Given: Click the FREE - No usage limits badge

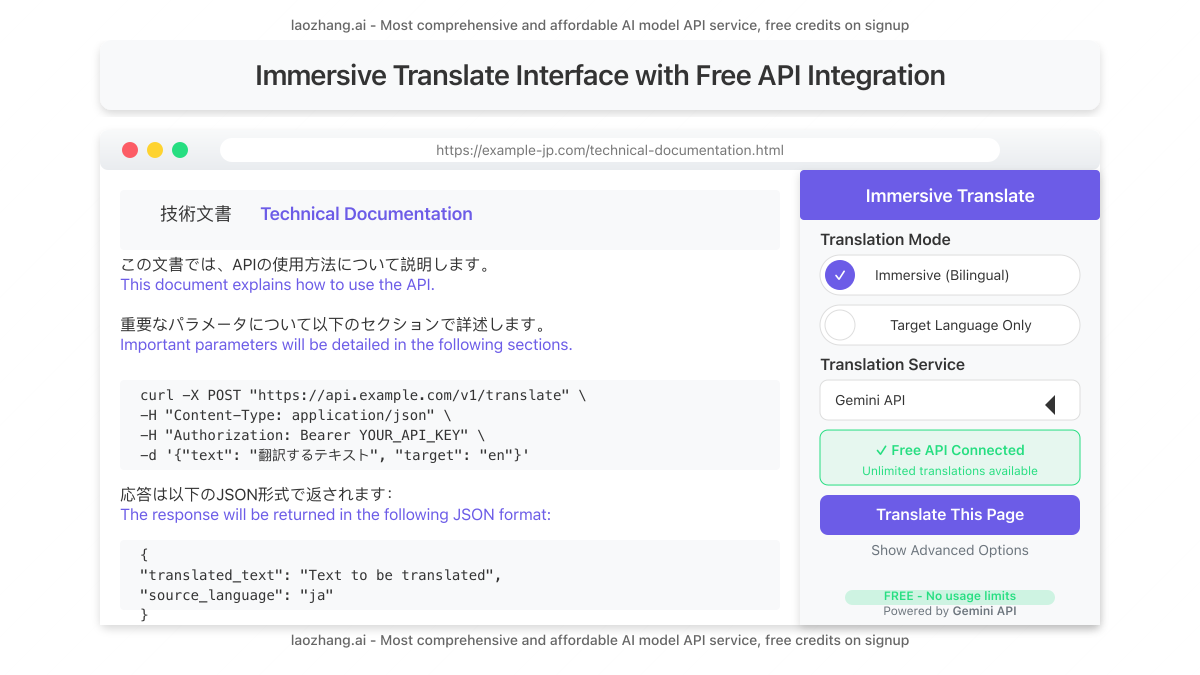Looking at the screenshot, I should tap(950, 596).
